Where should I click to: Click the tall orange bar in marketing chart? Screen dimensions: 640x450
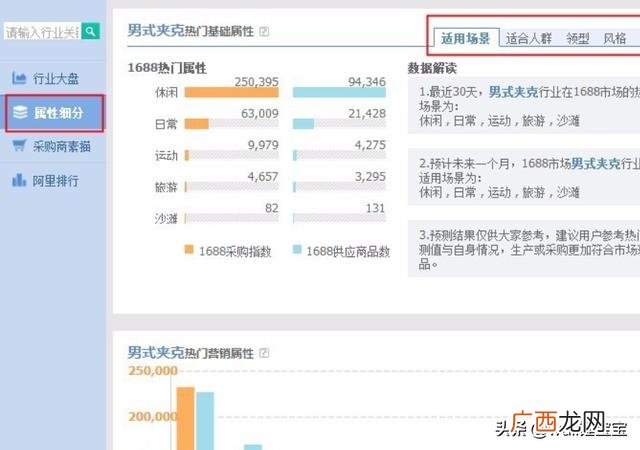(x=185, y=418)
